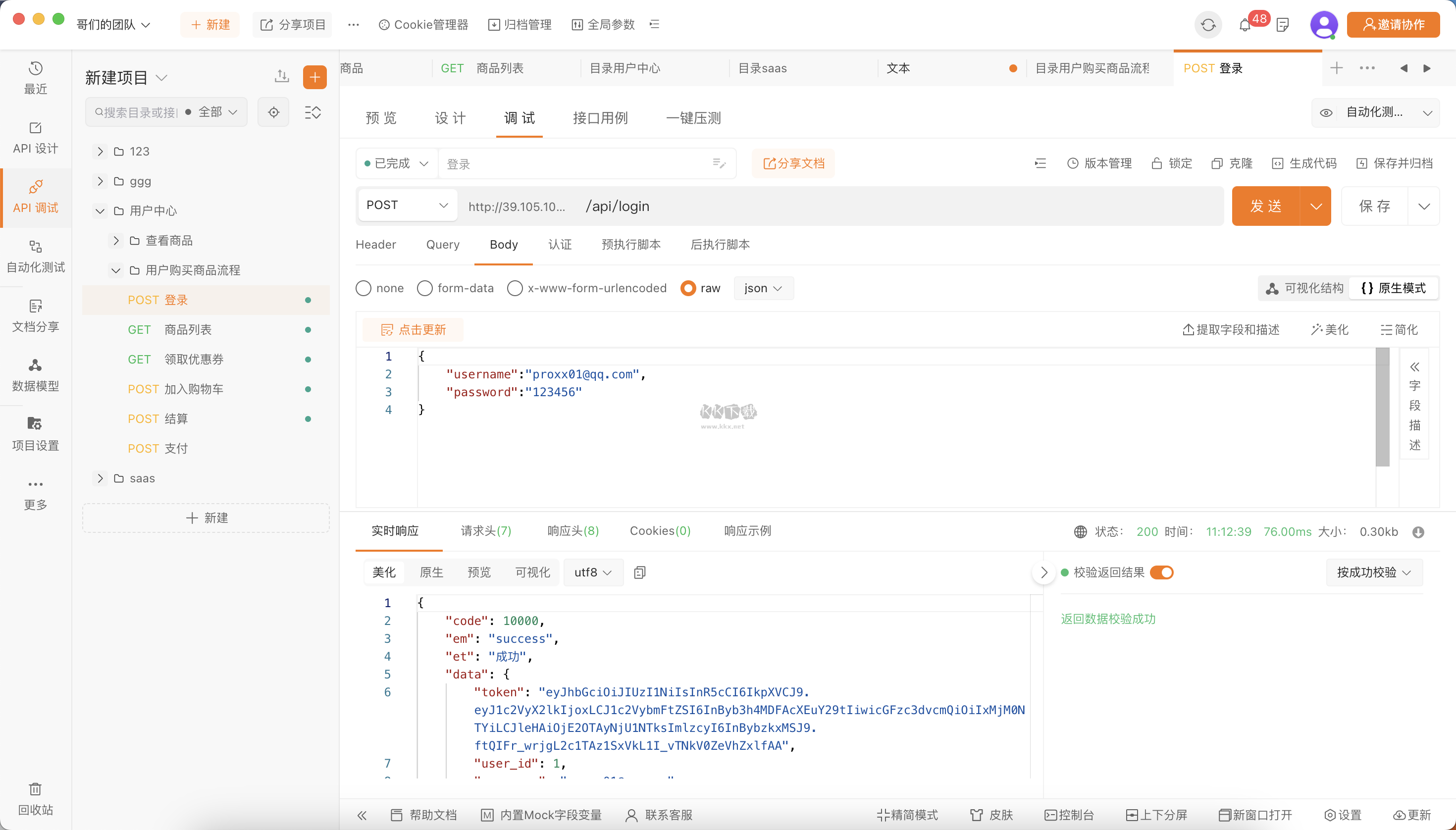
Task: Expand the saas folder in tree
Action: coord(101,478)
